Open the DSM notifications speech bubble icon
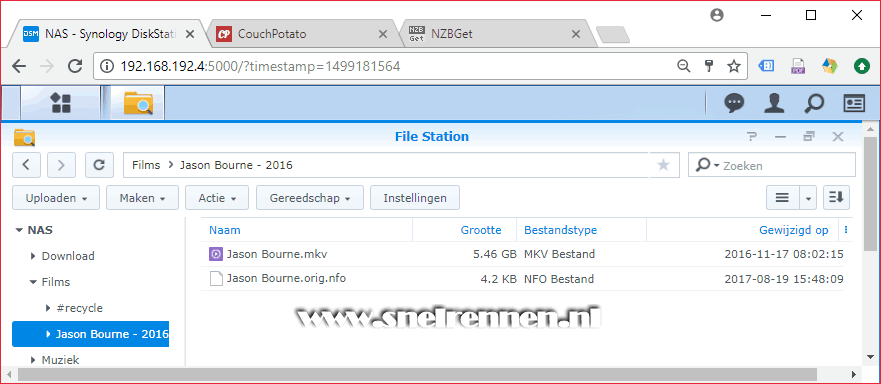This screenshot has width=881, height=384. click(734, 103)
